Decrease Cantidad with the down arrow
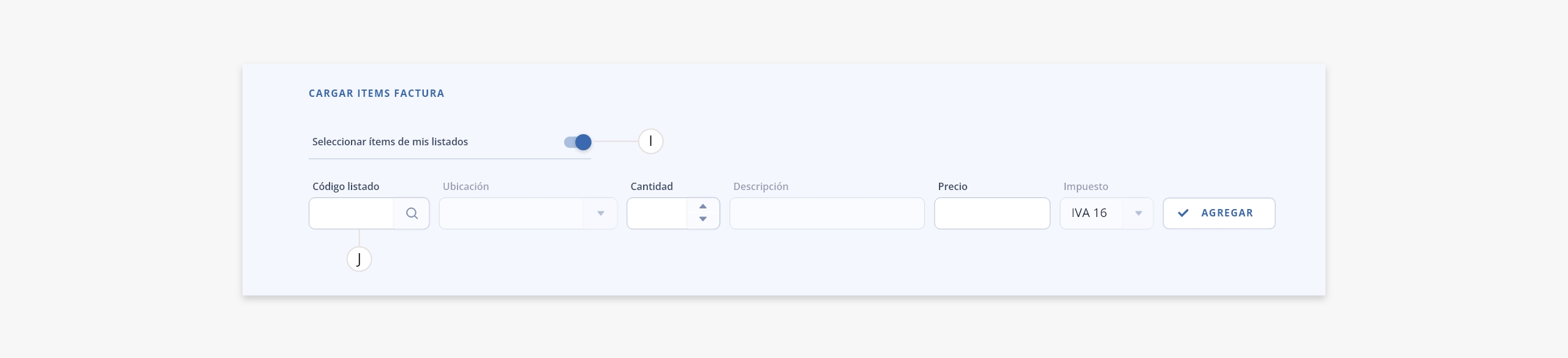1568x358 pixels. tap(703, 219)
